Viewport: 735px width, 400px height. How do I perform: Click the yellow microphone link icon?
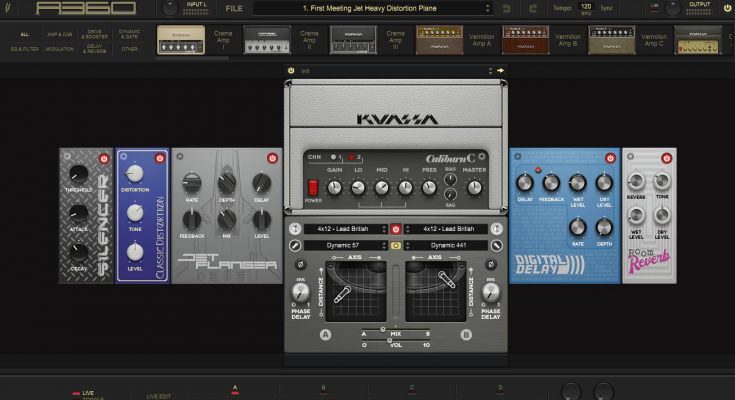pyautogui.click(x=396, y=245)
